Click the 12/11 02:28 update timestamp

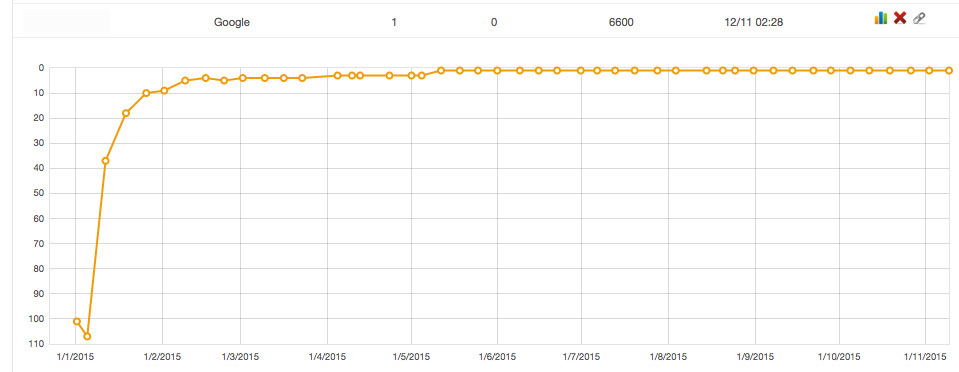tap(753, 23)
